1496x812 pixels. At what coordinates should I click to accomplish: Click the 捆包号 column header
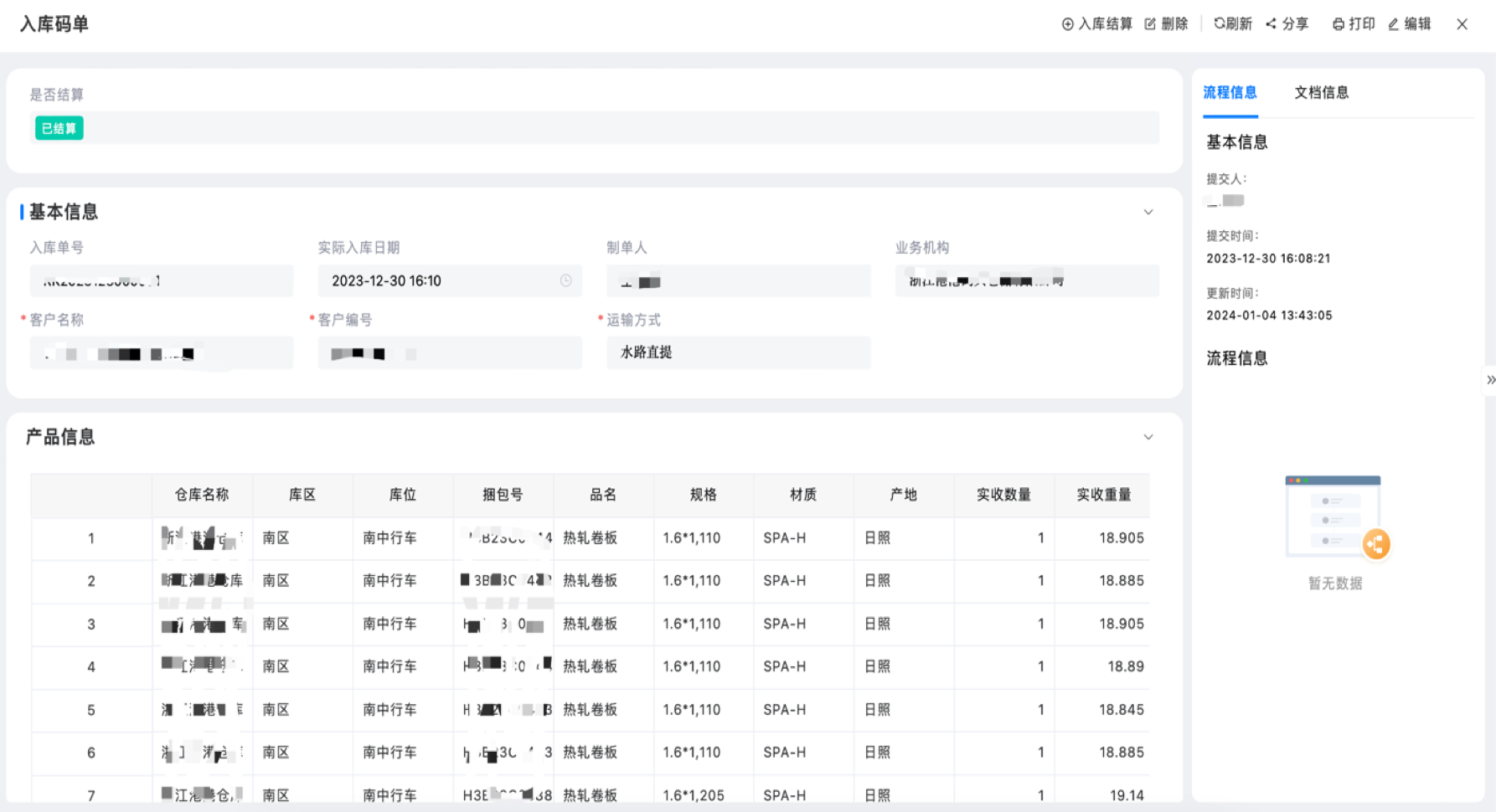tap(503, 495)
